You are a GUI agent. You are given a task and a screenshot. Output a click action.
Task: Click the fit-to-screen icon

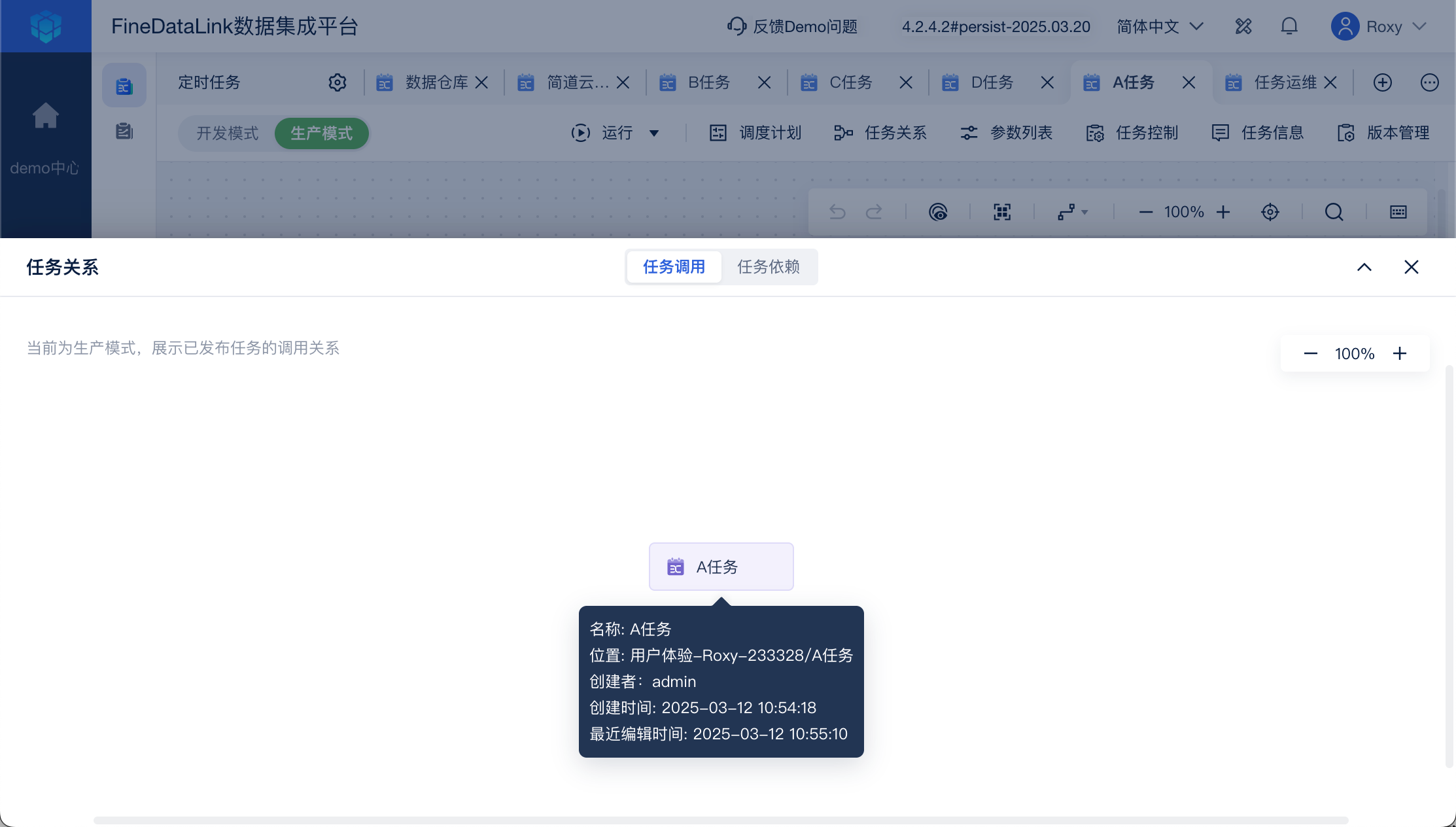click(x=1002, y=212)
